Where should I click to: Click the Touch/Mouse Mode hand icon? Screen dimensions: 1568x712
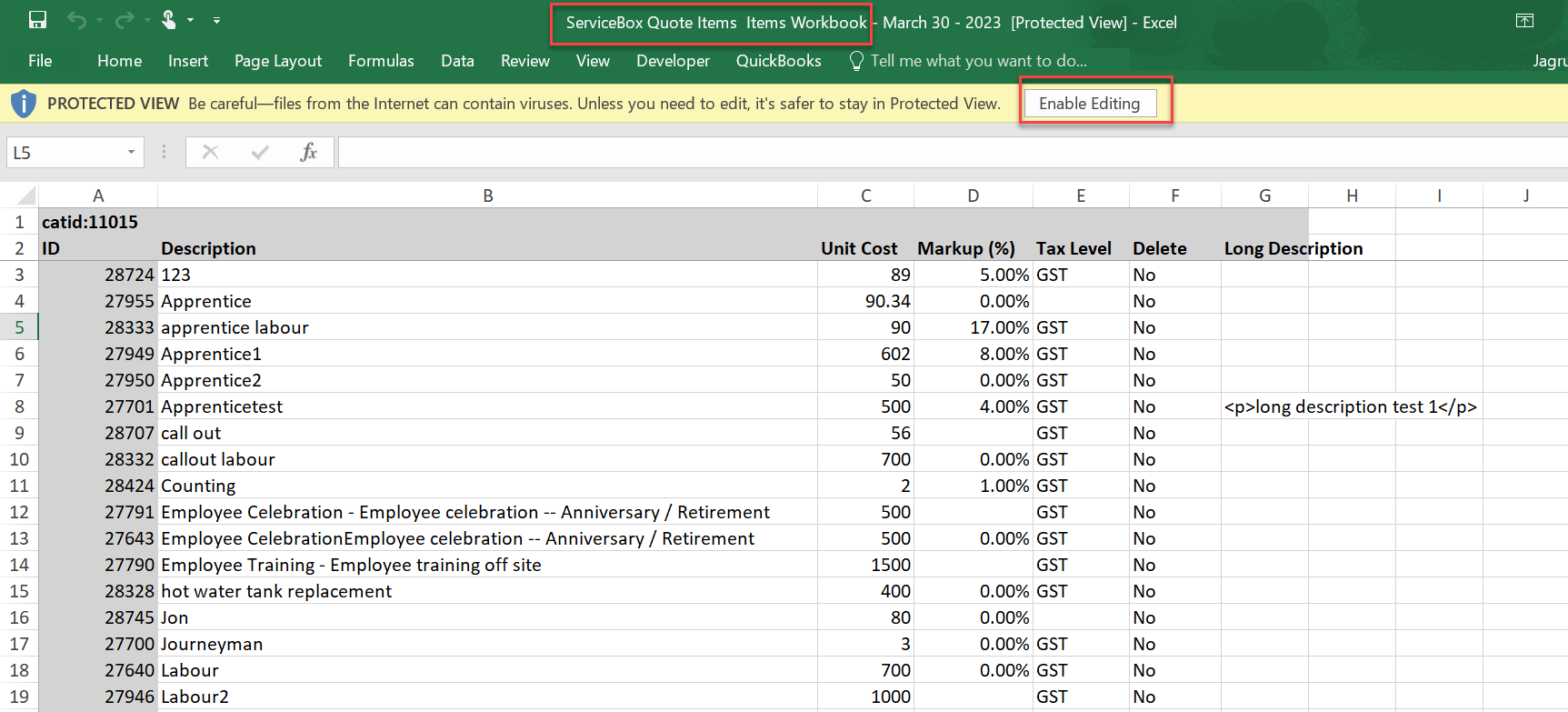pos(169,20)
